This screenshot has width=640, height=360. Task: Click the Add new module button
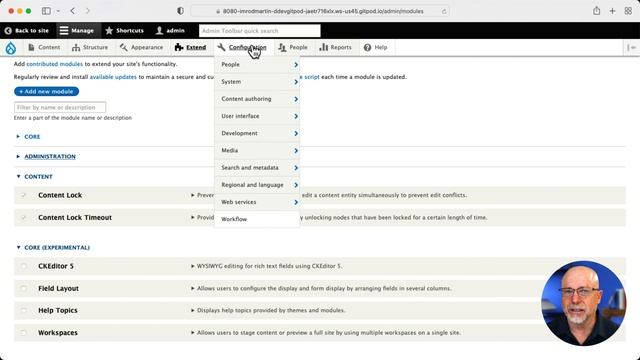[47, 91]
